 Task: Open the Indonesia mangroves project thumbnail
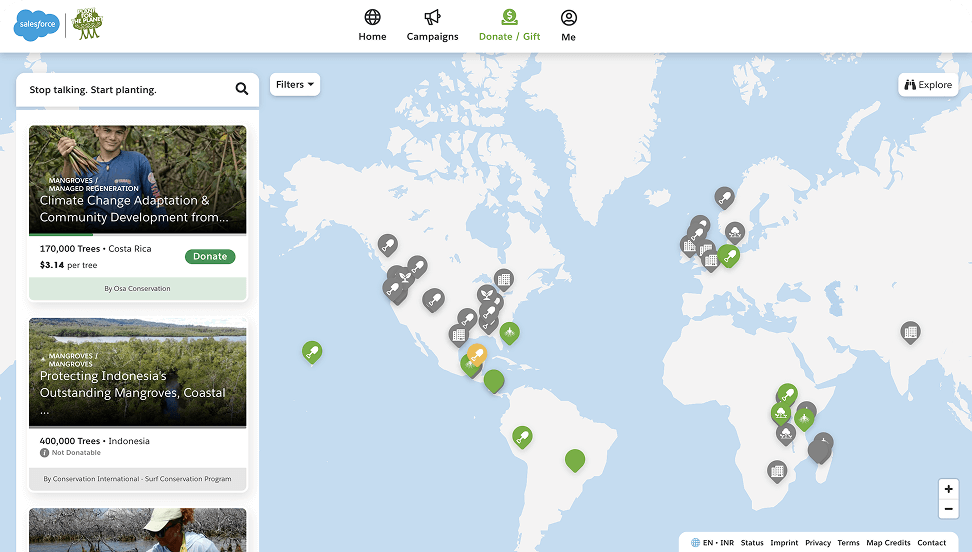(137, 373)
